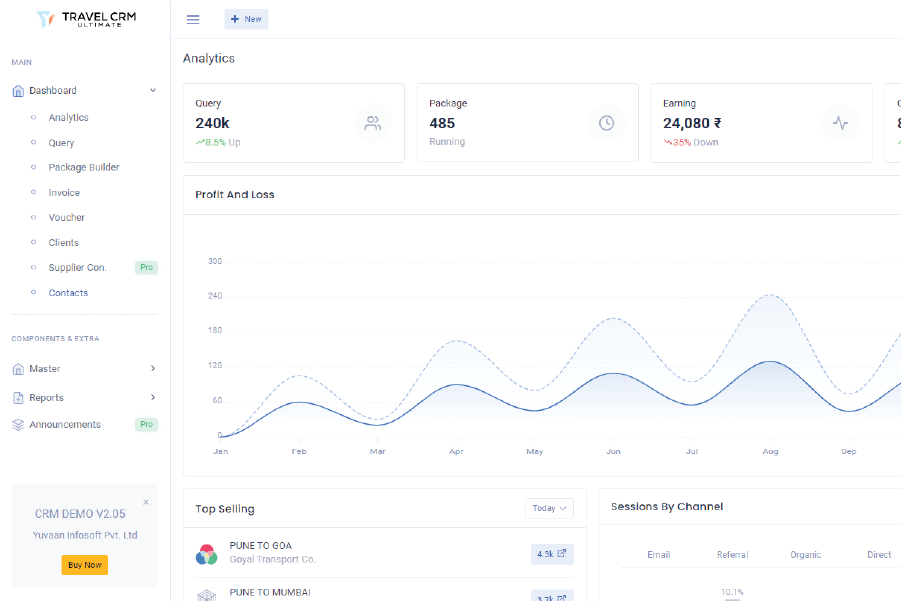Open the Today dropdown in Top Selling

pos(549,508)
